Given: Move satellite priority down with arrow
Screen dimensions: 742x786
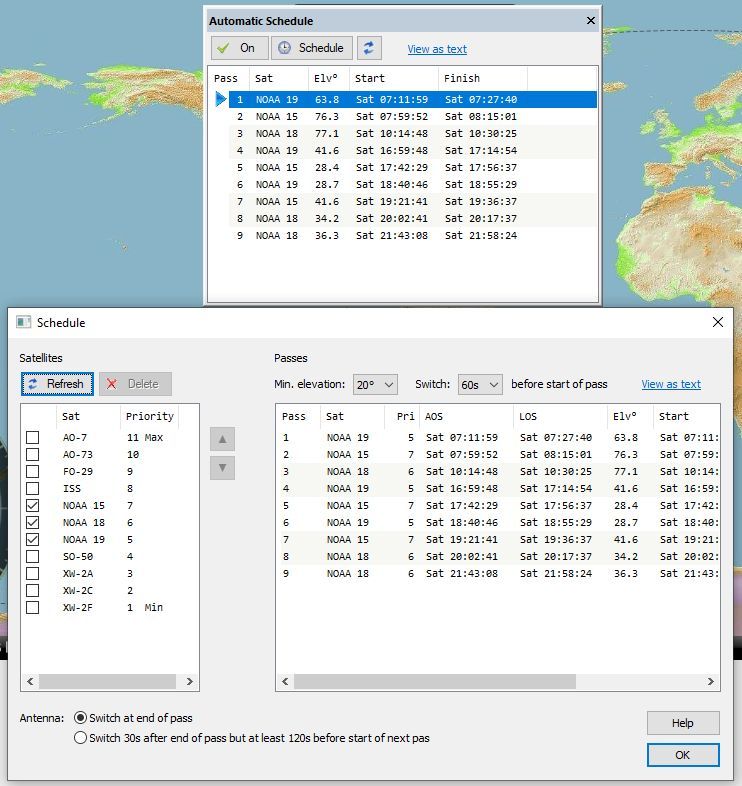Looking at the screenshot, I should click(x=222, y=467).
